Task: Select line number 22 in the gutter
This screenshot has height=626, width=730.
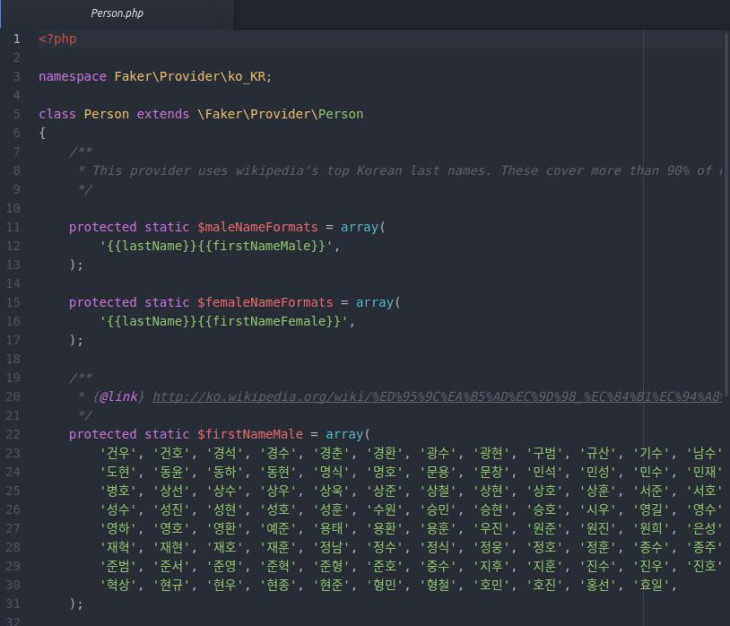Action: [x=14, y=434]
